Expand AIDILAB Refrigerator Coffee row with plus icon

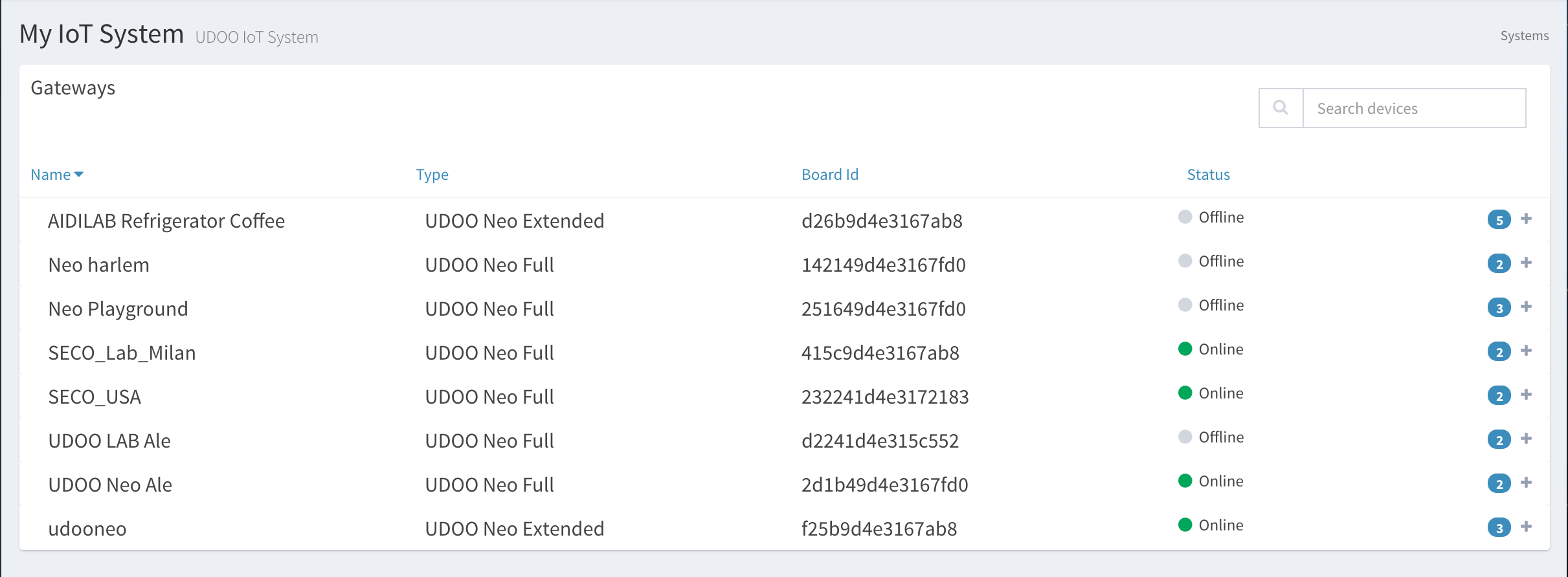[1526, 219]
